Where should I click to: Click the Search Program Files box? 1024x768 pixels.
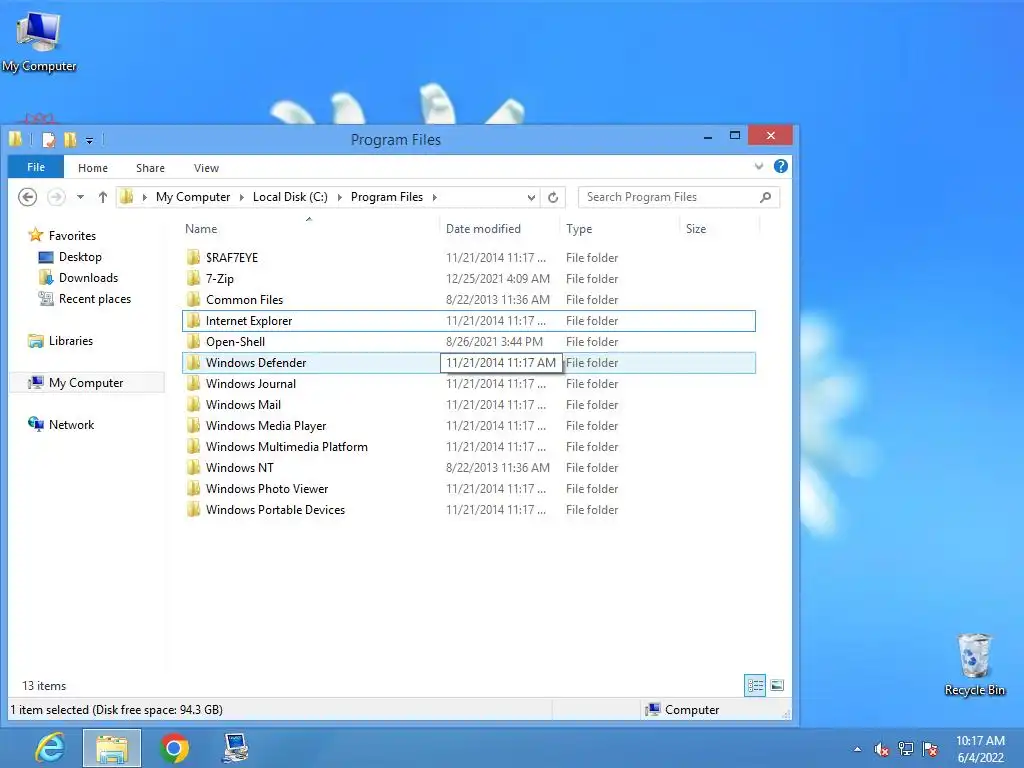tap(679, 197)
